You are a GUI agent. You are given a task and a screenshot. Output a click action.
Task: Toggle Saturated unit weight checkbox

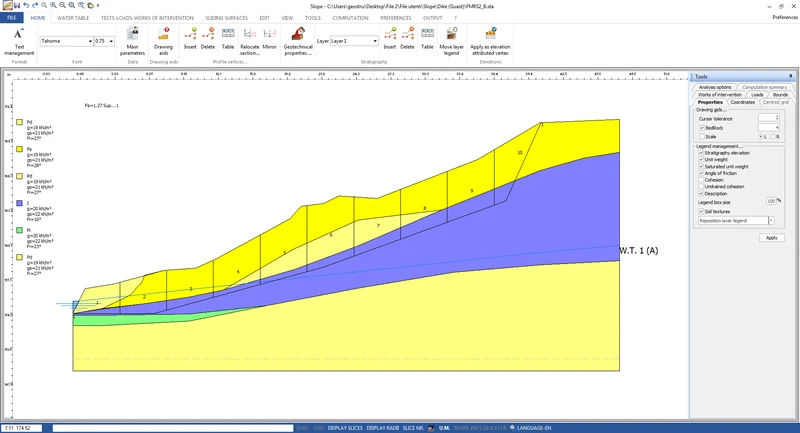tap(701, 166)
